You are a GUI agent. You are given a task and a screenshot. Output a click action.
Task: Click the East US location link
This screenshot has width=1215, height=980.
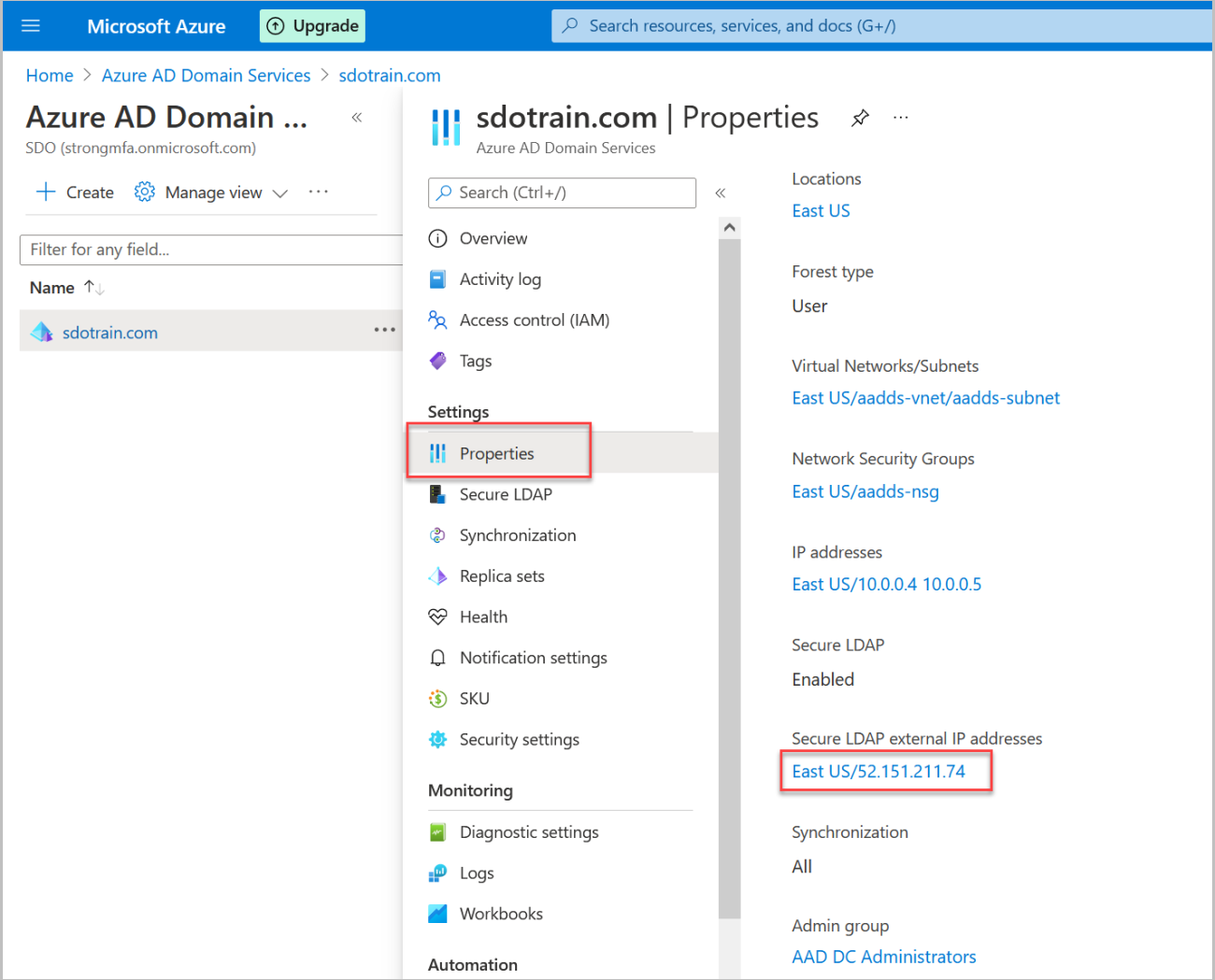pos(821,211)
